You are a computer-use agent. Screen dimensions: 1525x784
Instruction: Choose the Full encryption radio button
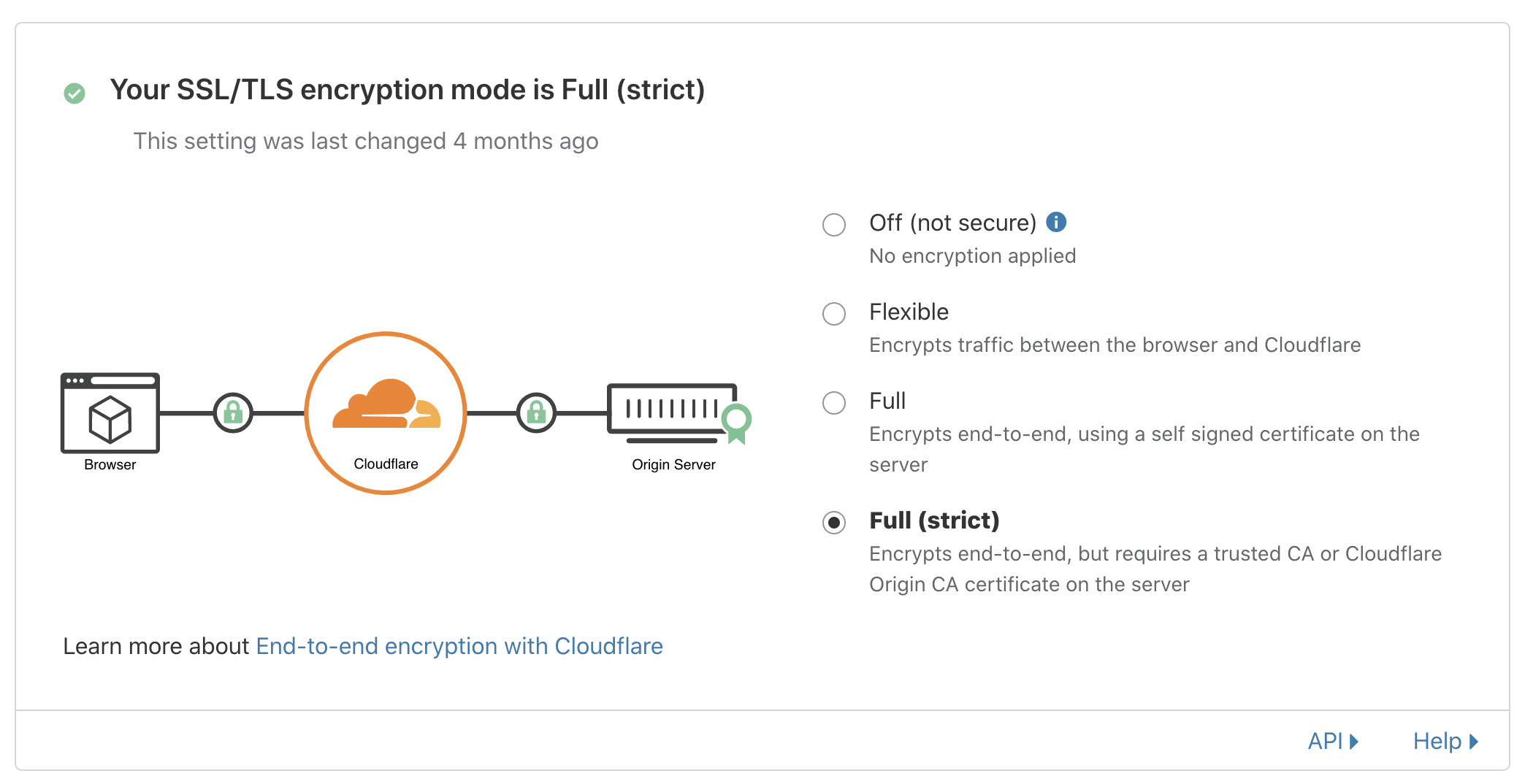click(x=834, y=403)
